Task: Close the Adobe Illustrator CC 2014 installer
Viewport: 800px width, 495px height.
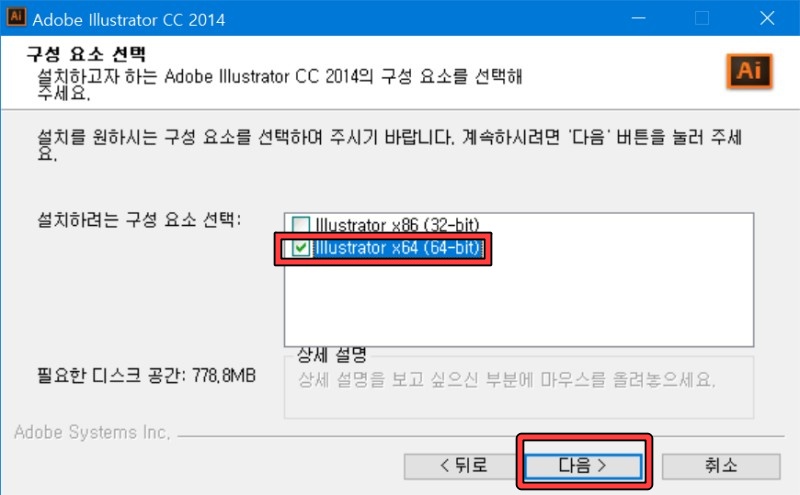Action: [767, 18]
